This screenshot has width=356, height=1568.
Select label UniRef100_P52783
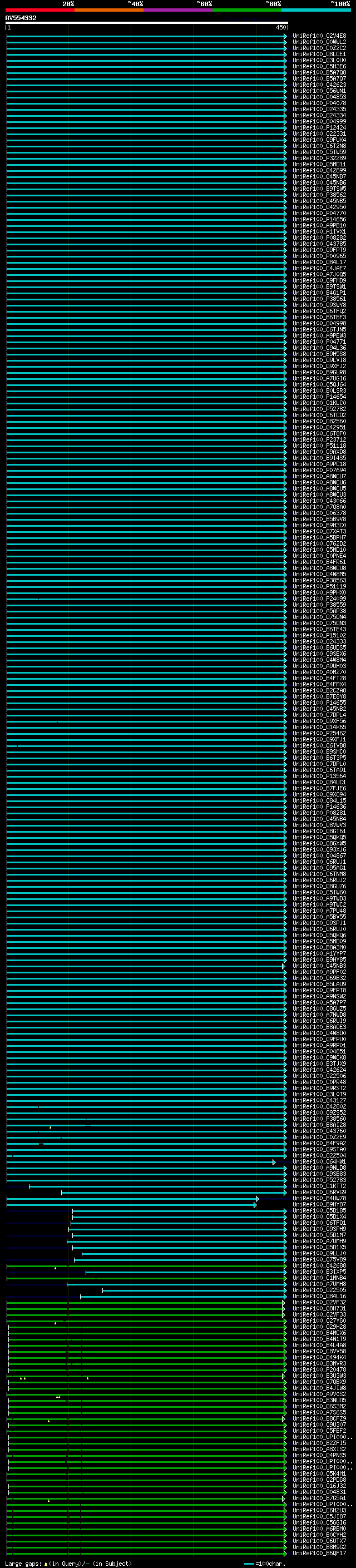point(319,1180)
